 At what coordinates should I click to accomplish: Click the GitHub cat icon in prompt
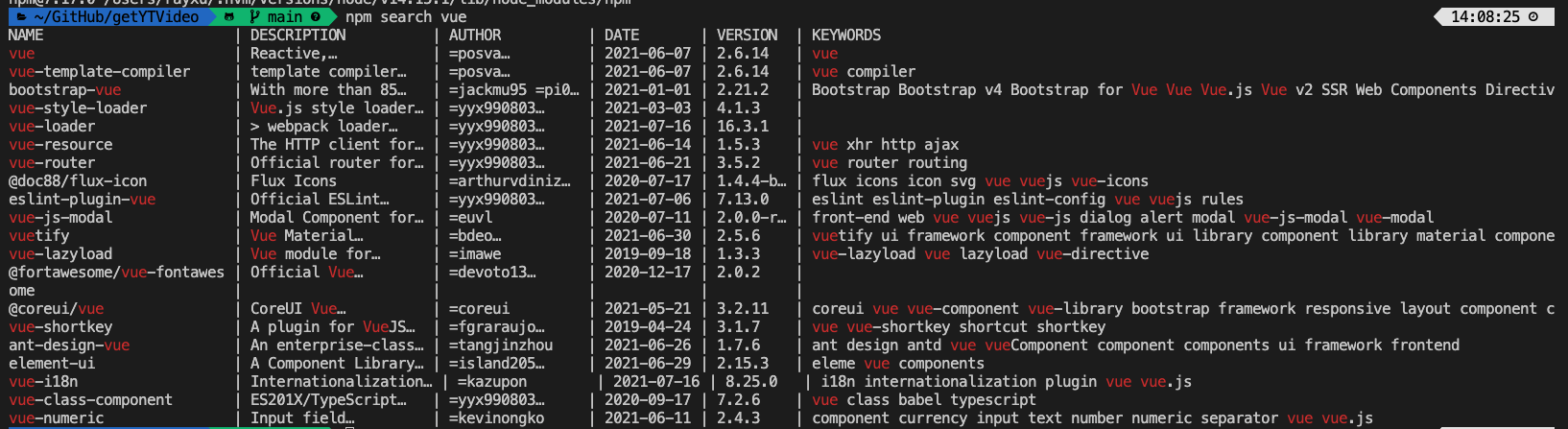coord(230,16)
